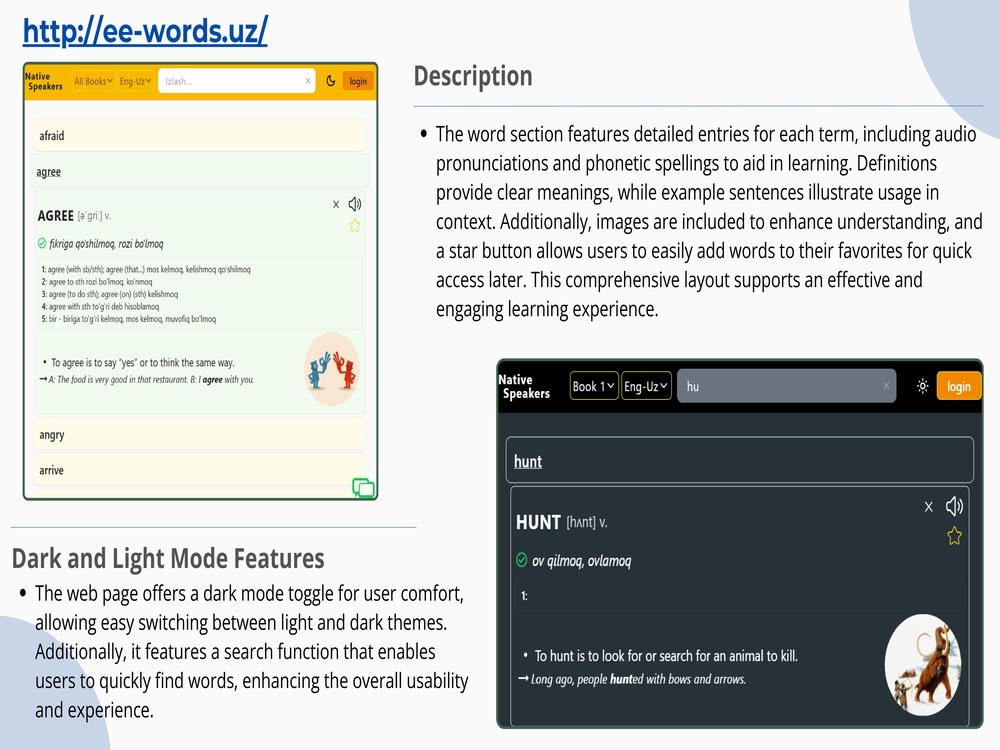Open the ee-words.uz hyperlink
The height and width of the screenshot is (750, 1000).
[x=145, y=31]
